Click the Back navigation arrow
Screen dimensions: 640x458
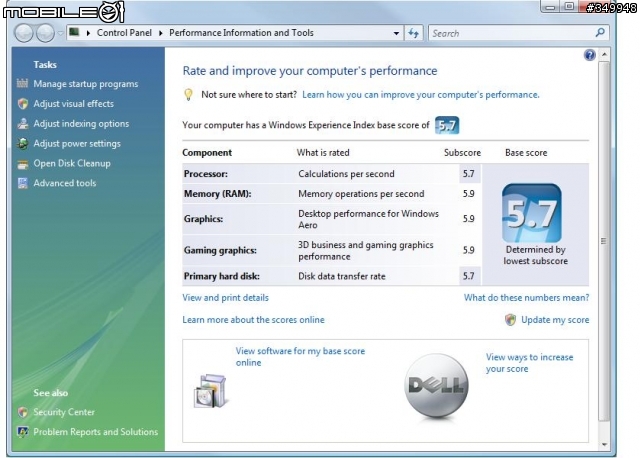24,33
